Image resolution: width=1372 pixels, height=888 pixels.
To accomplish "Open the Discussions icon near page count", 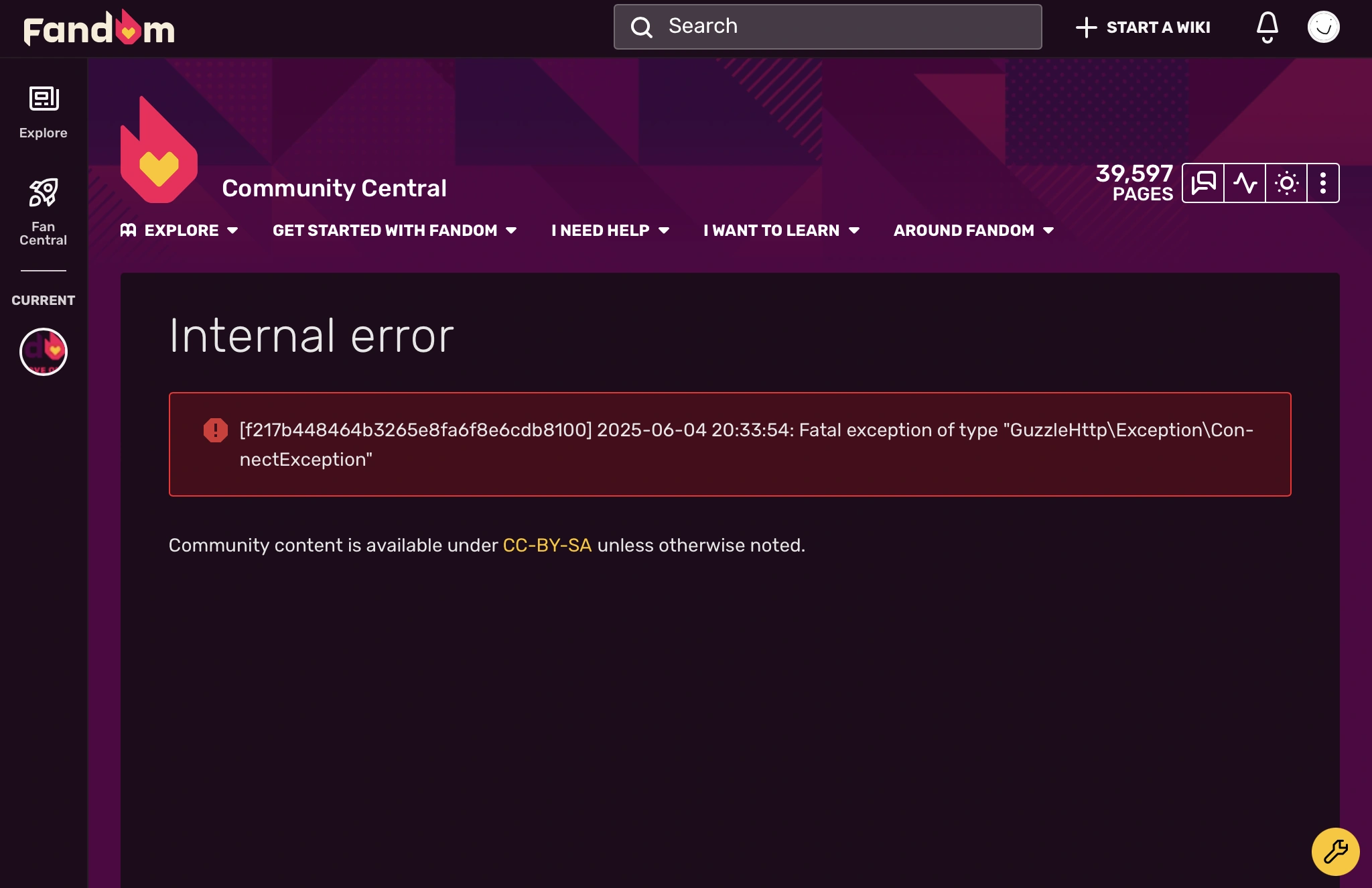I will coord(1204,182).
